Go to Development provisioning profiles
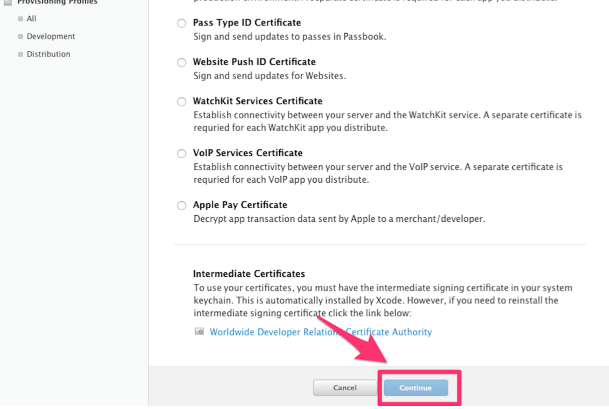Viewport: 609px width, 409px height. point(50,36)
